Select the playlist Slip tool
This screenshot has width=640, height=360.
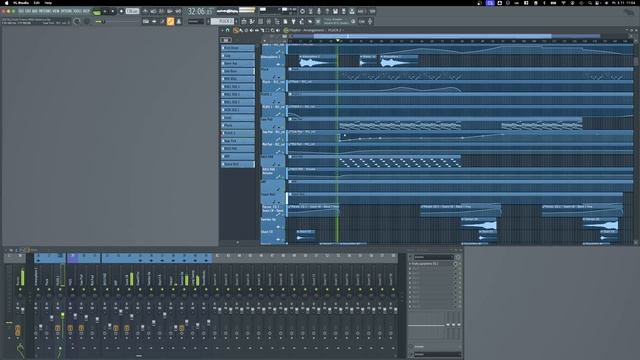(x=257, y=30)
